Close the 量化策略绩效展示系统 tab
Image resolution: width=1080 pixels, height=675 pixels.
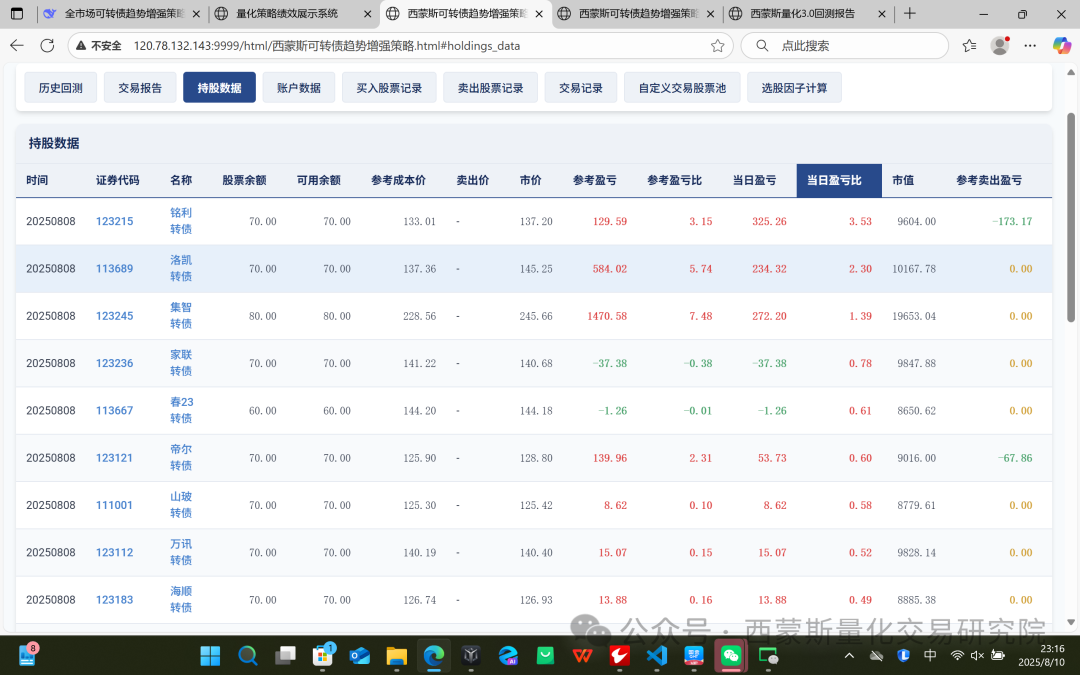366,14
